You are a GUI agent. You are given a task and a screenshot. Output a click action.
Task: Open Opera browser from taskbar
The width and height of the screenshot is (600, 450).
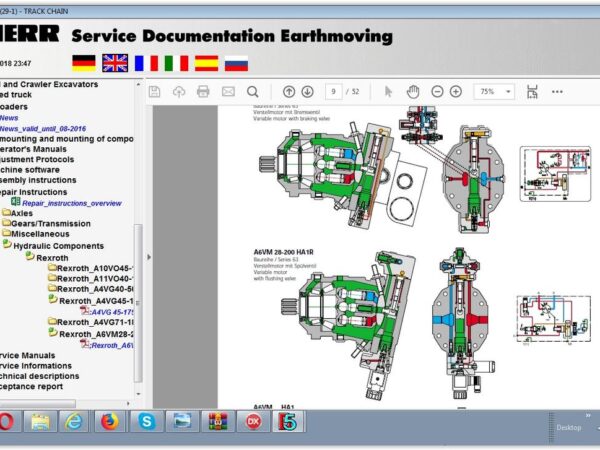7,422
